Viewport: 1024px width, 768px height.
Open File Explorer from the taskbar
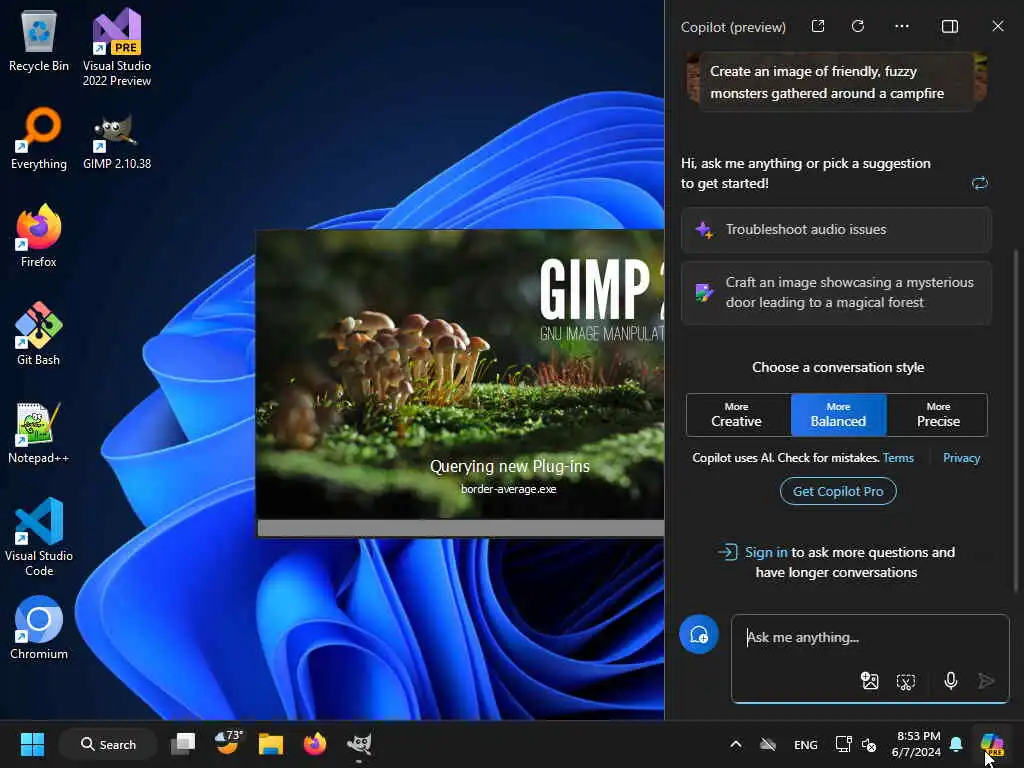pyautogui.click(x=270, y=744)
